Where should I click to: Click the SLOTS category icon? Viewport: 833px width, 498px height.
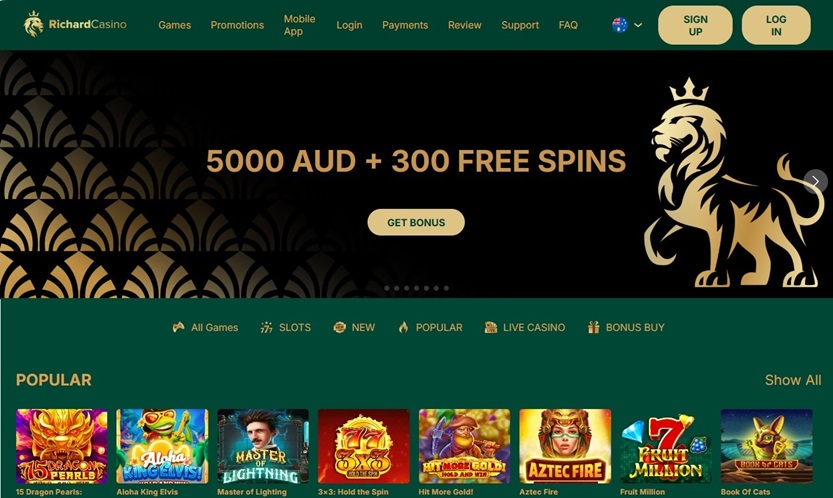click(x=266, y=327)
